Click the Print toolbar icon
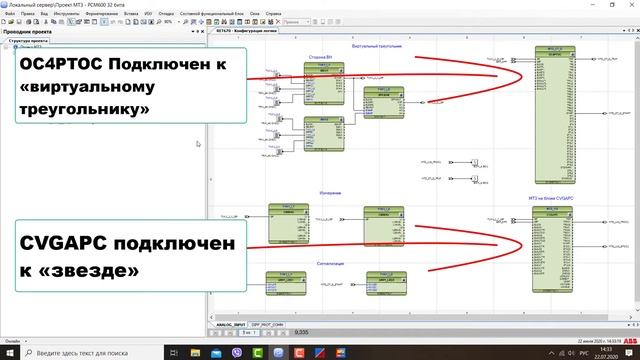 pyautogui.click(x=29, y=22)
